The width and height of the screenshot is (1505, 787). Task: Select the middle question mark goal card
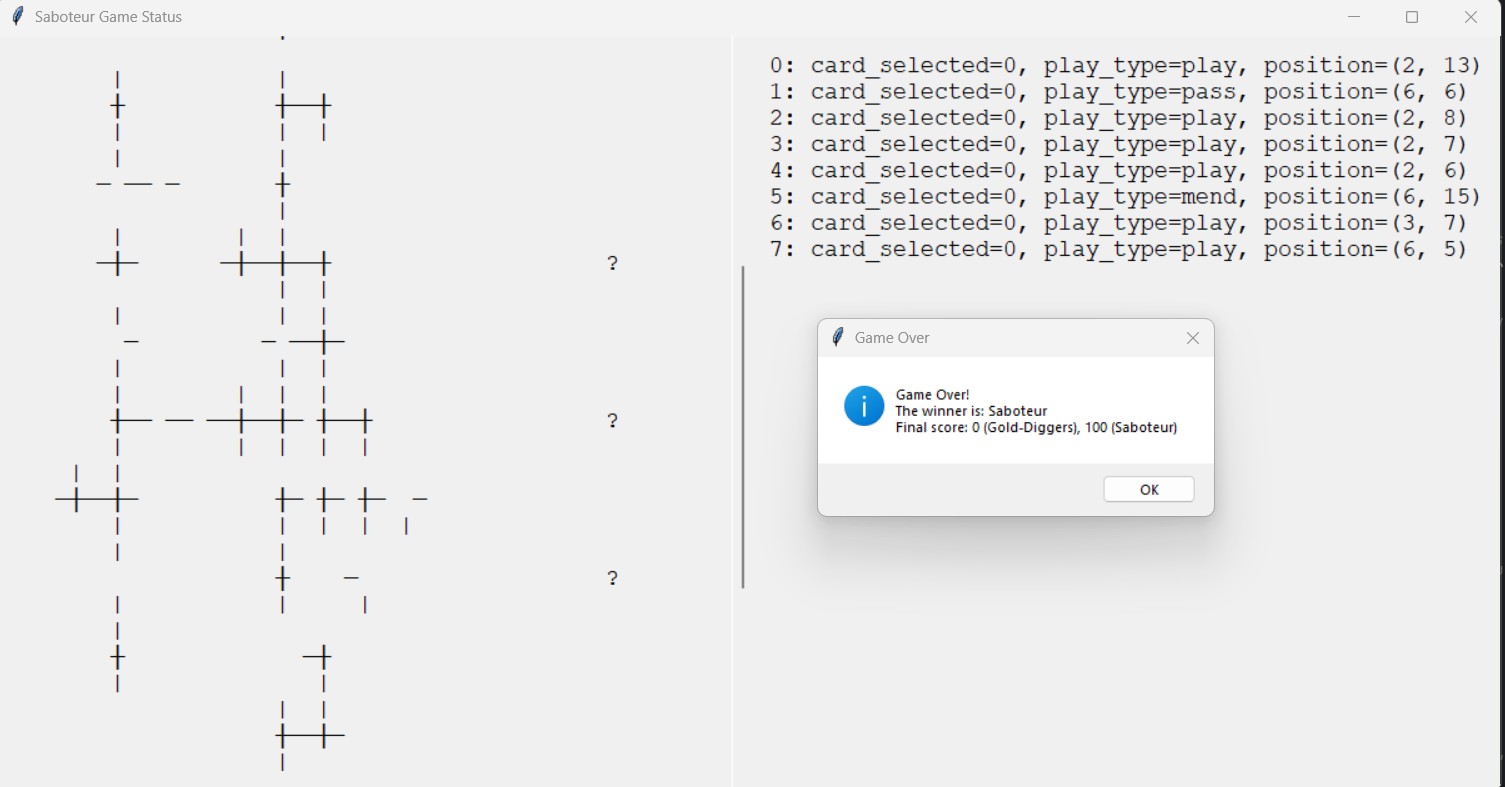tap(612, 420)
